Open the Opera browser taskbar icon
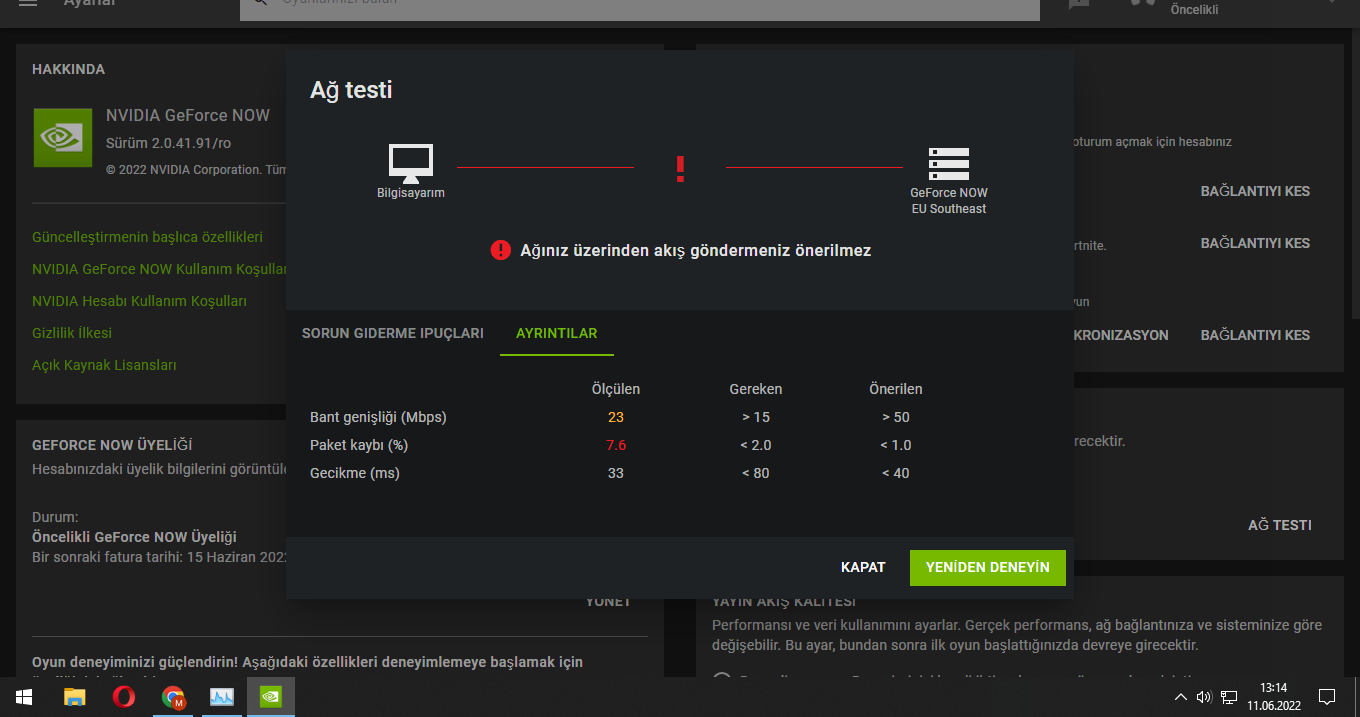The image size is (1360, 717). [x=124, y=697]
